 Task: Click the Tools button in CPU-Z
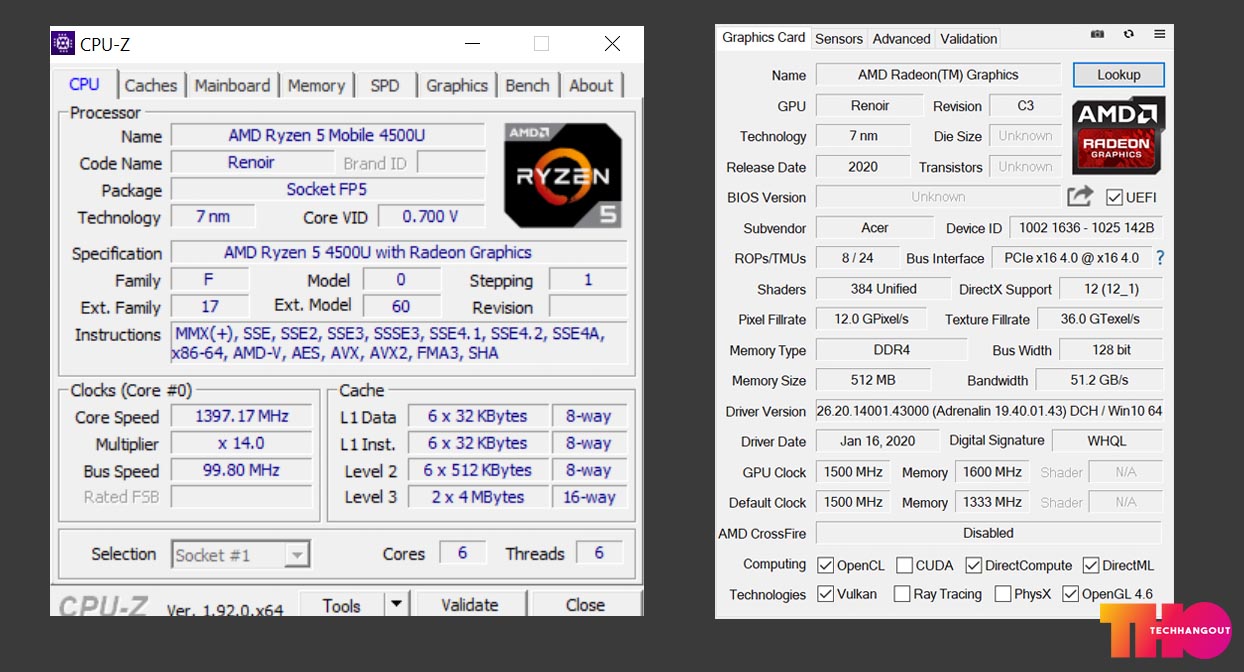tap(341, 604)
